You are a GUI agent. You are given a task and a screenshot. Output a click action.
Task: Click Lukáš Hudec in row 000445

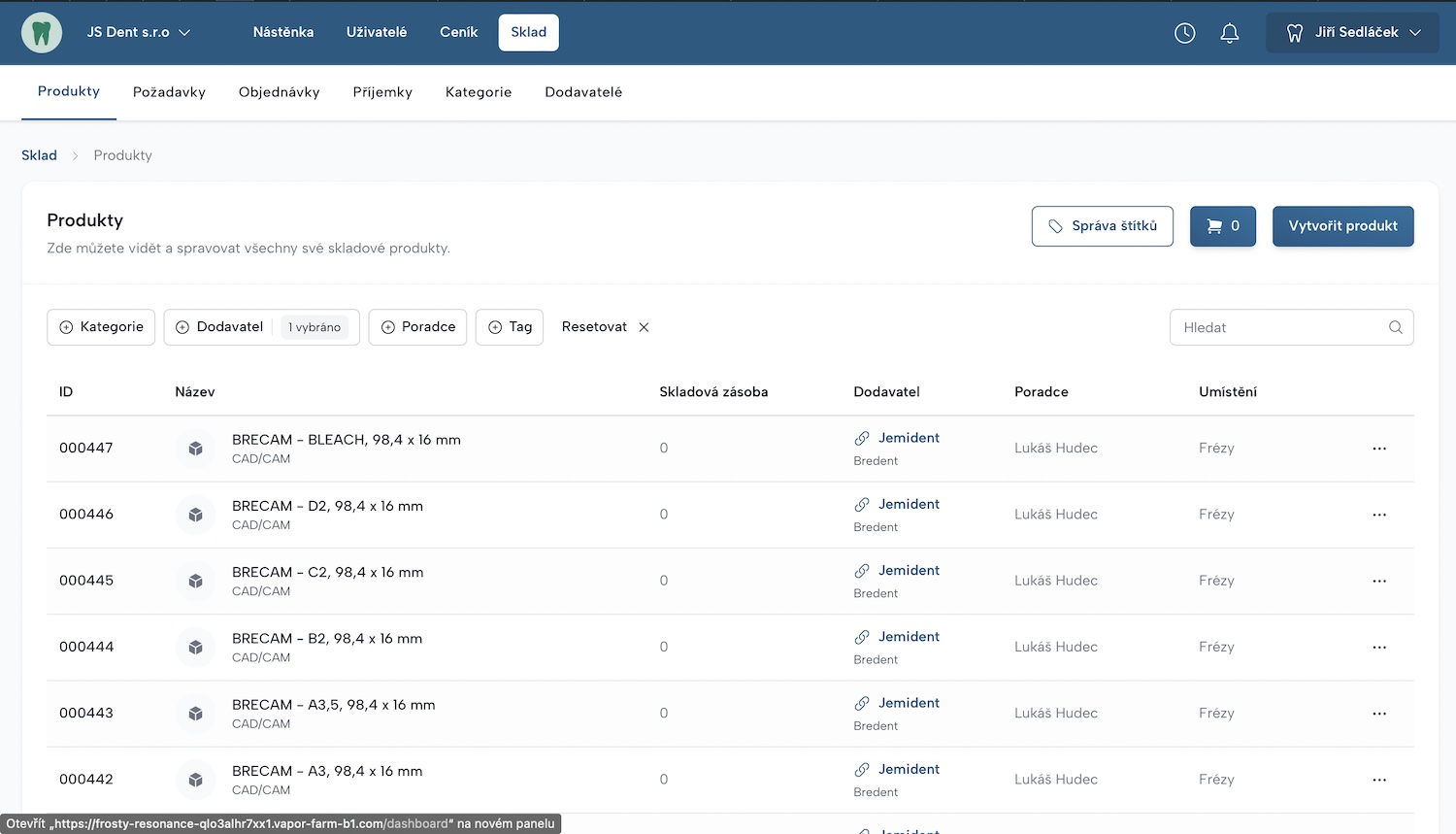point(1056,581)
